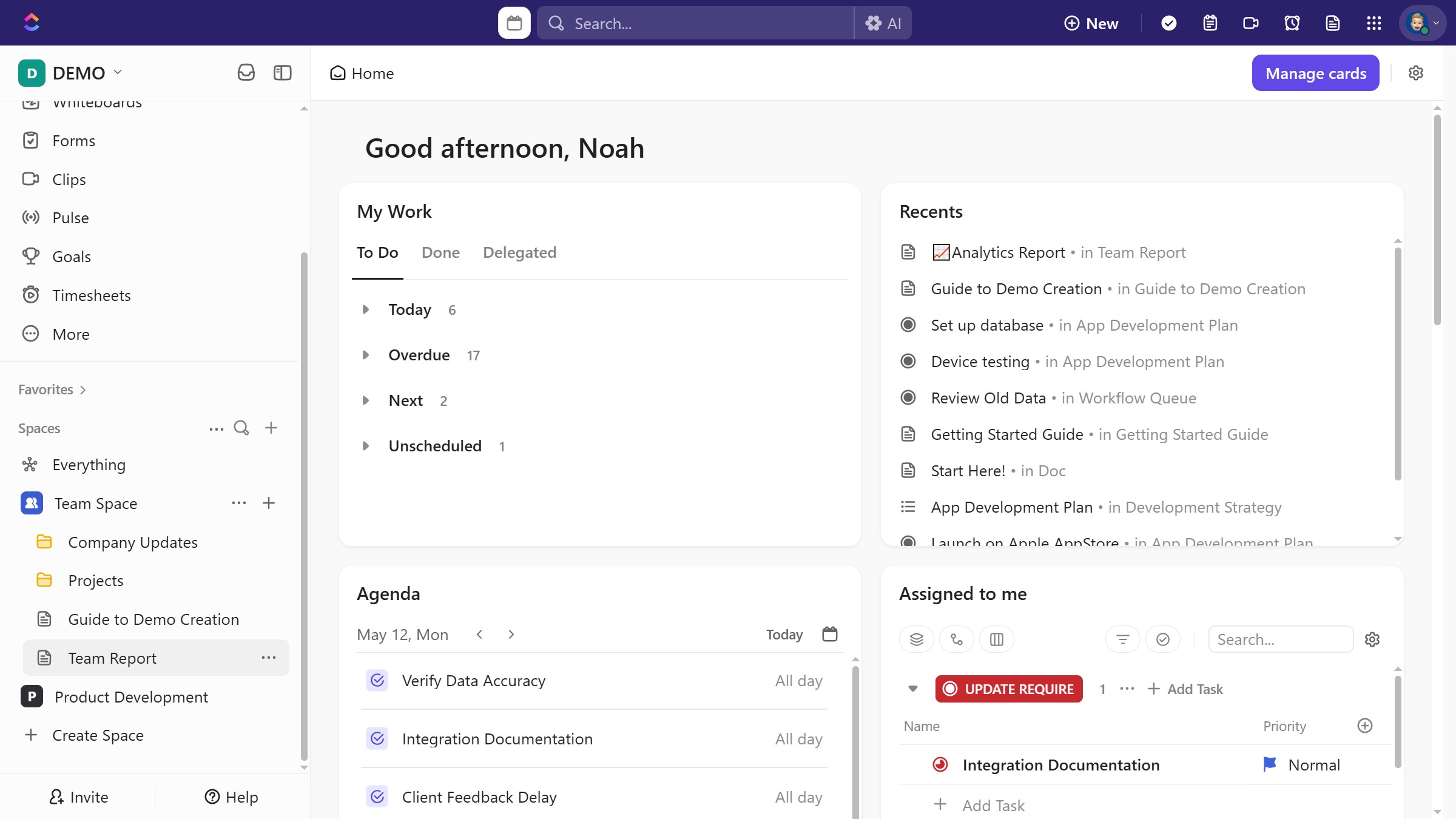Open the Agenda calendar picker icon
The width and height of the screenshot is (1456, 819).
(829, 634)
